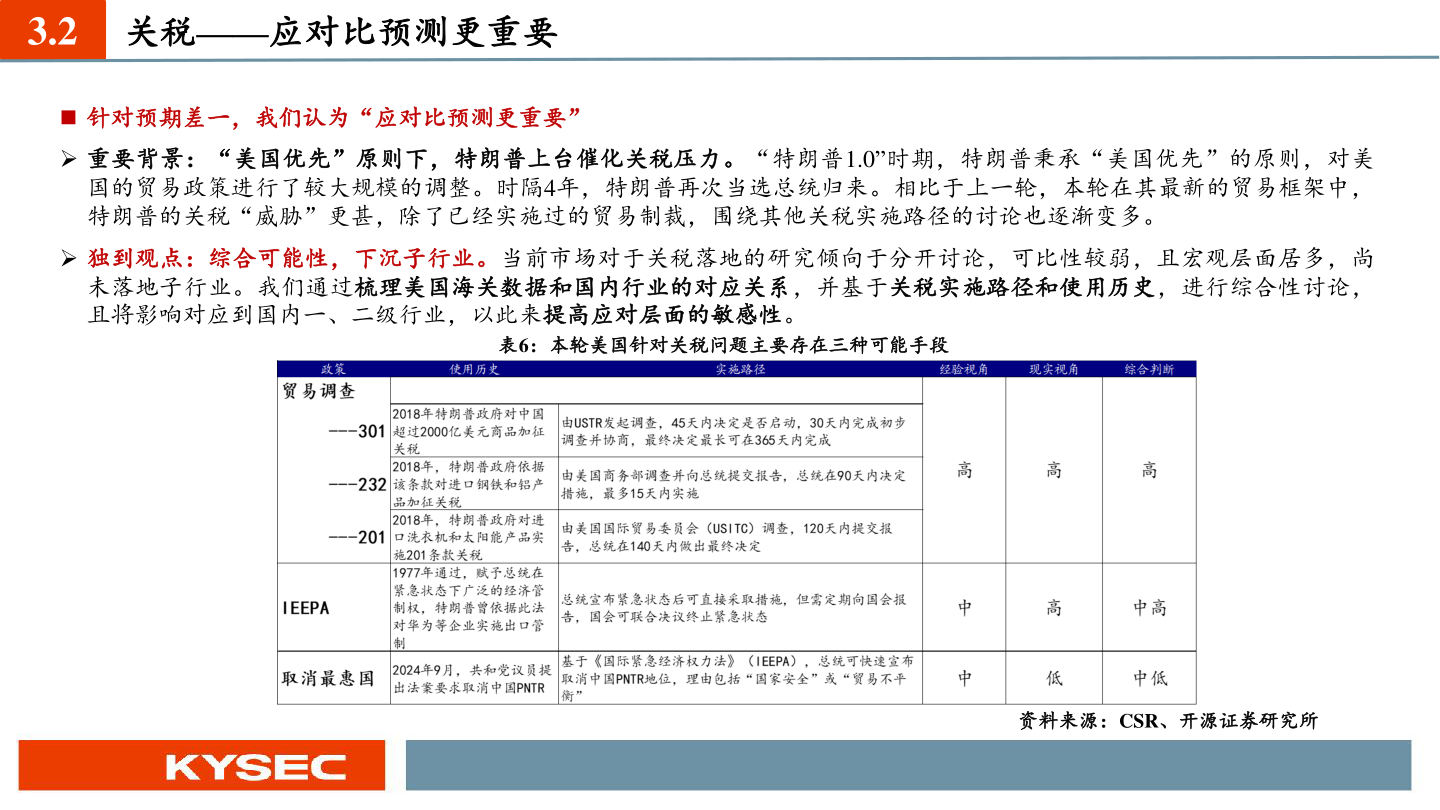The height and width of the screenshot is (810, 1440).
Task: Click bold phrase 关税实施路径和使用历史
Action: pyautogui.click(x=1025, y=287)
